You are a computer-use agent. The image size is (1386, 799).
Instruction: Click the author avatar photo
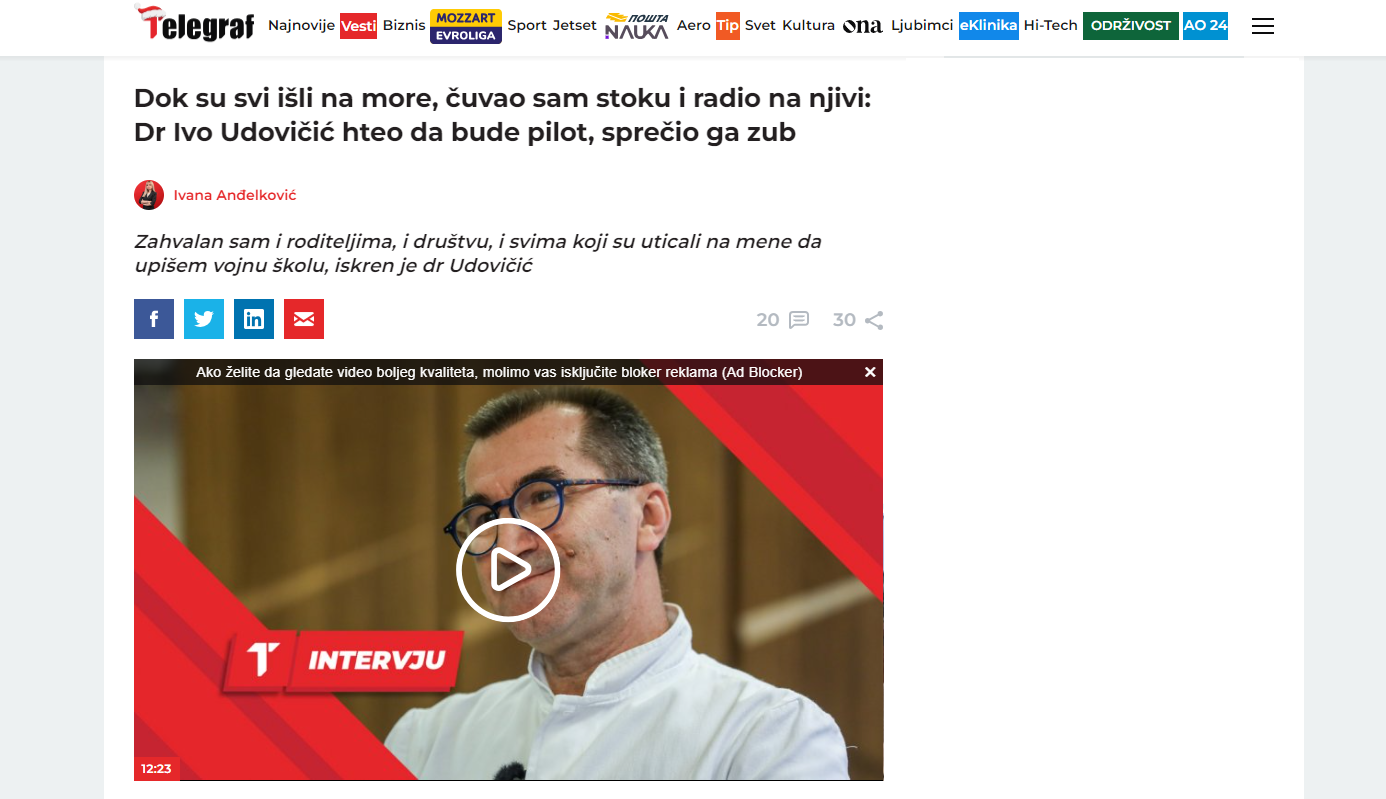pos(149,195)
